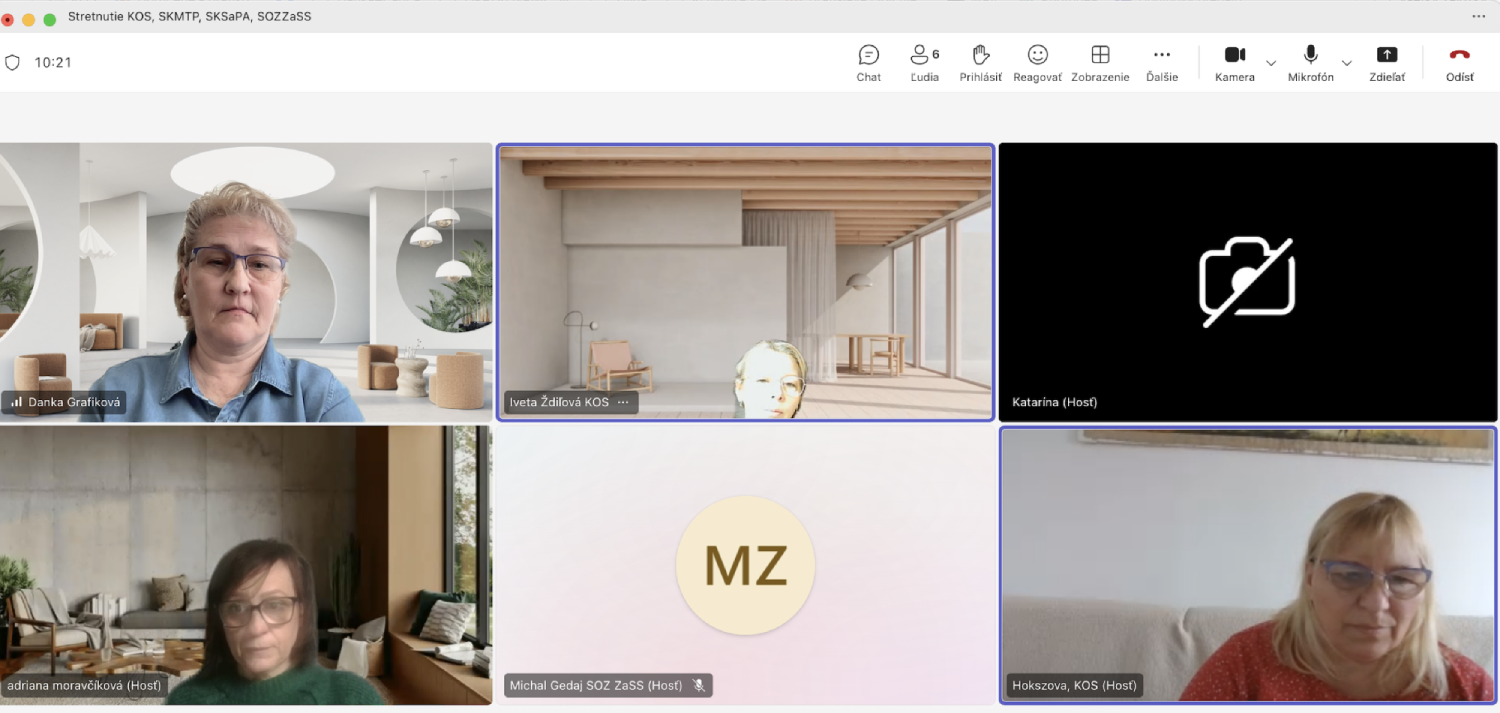Click the camera-off icon in Katarína's tile
1500x713 pixels.
tap(1247, 281)
